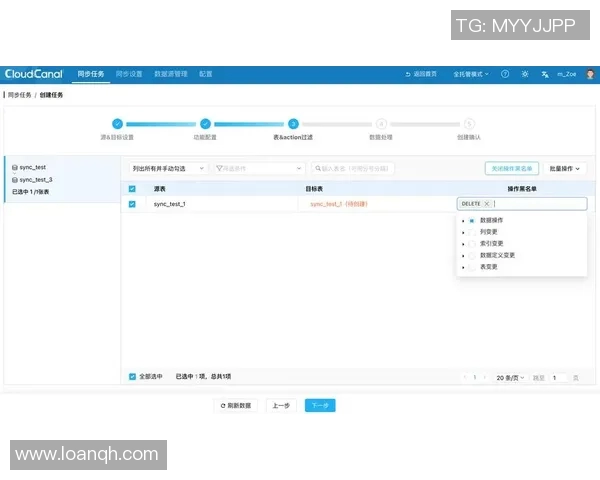Image resolution: width=600 pixels, height=480 pixels.
Task: Click the sync_test_1 (待创建) target table cell
Action: pyautogui.click(x=339, y=204)
